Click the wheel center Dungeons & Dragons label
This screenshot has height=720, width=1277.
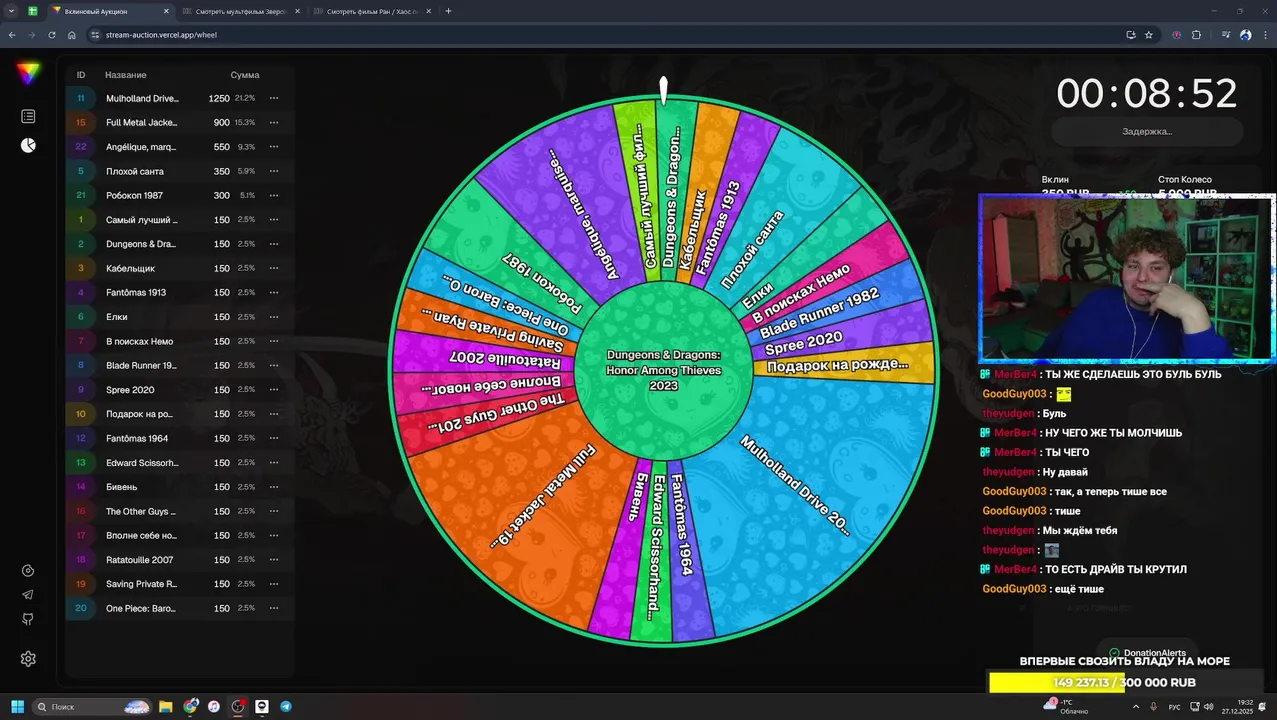[x=664, y=370]
